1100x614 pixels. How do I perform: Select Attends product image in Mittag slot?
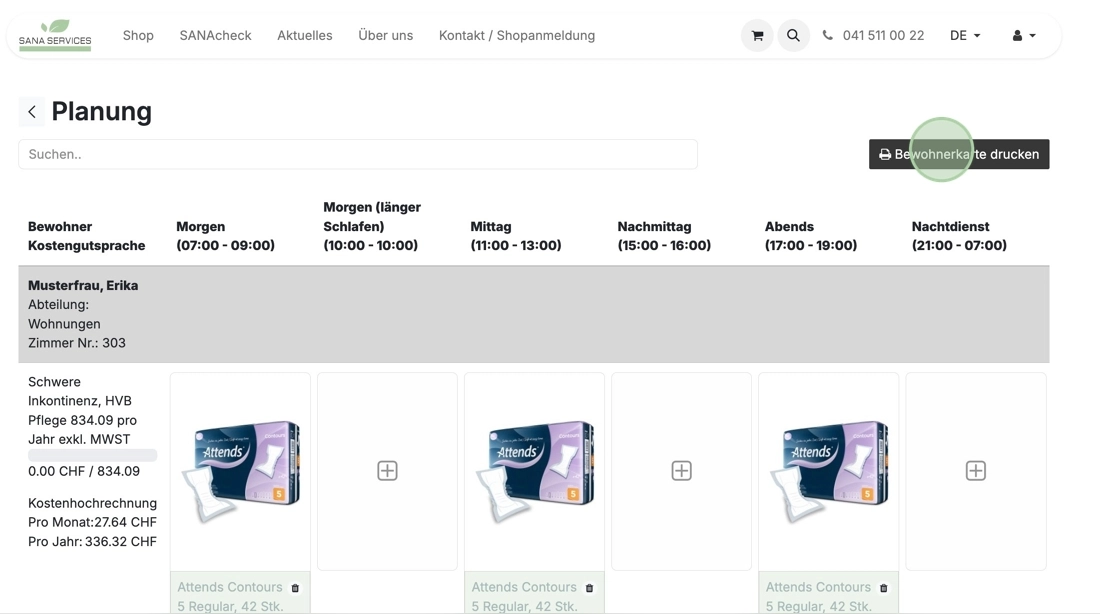(x=534, y=471)
